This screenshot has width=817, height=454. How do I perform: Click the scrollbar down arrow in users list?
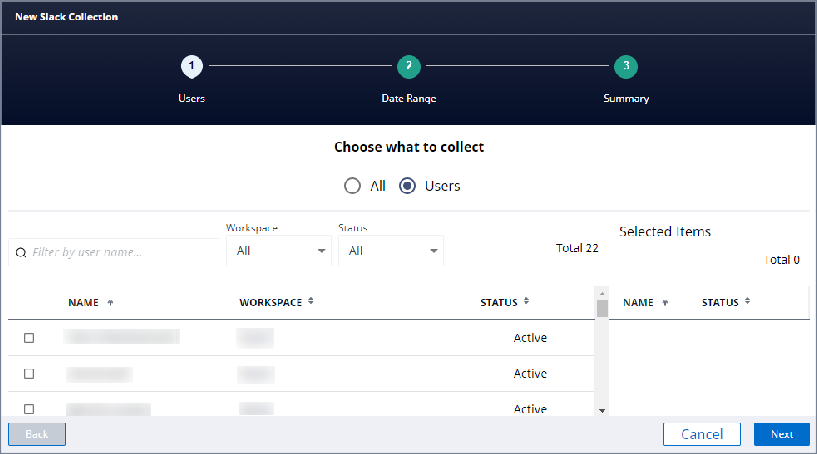click(602, 411)
